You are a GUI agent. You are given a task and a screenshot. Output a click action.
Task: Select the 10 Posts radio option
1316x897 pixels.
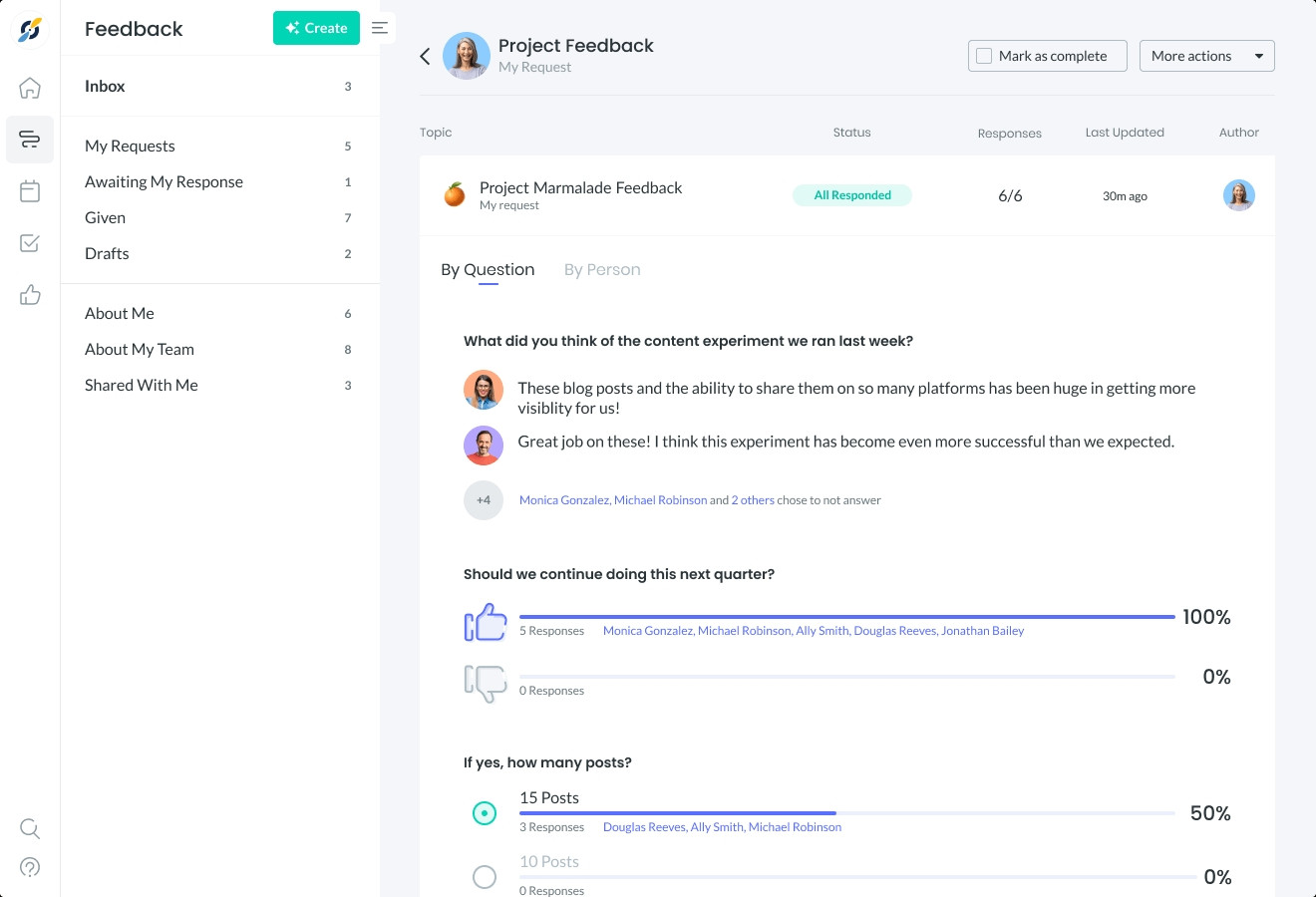coord(485,877)
